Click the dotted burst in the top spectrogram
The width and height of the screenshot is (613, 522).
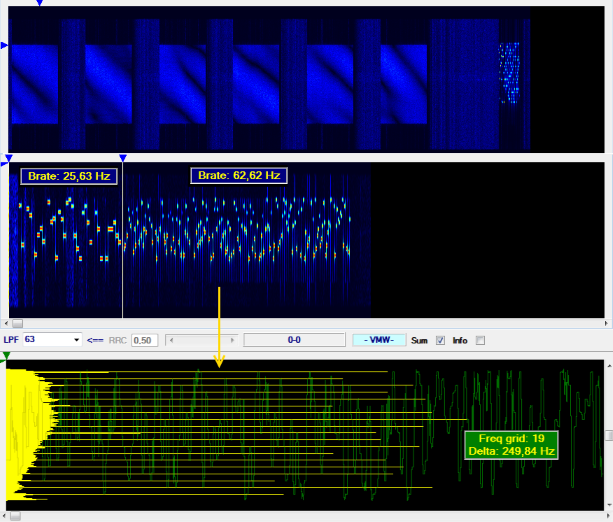509,73
